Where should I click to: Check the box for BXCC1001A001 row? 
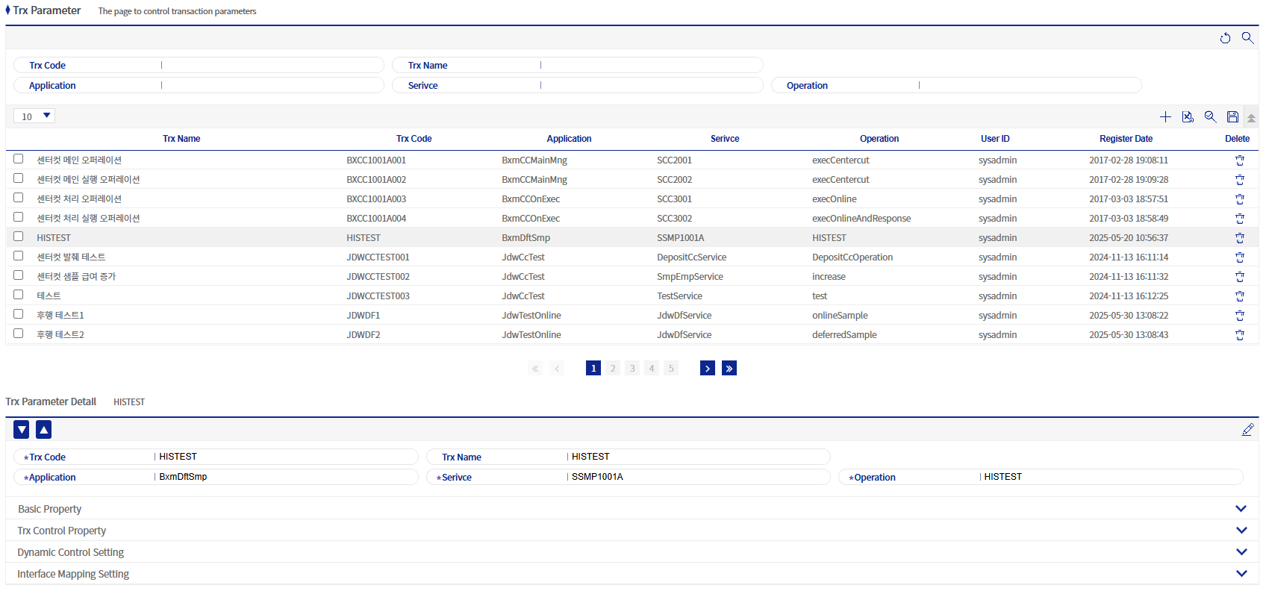[x=18, y=159]
